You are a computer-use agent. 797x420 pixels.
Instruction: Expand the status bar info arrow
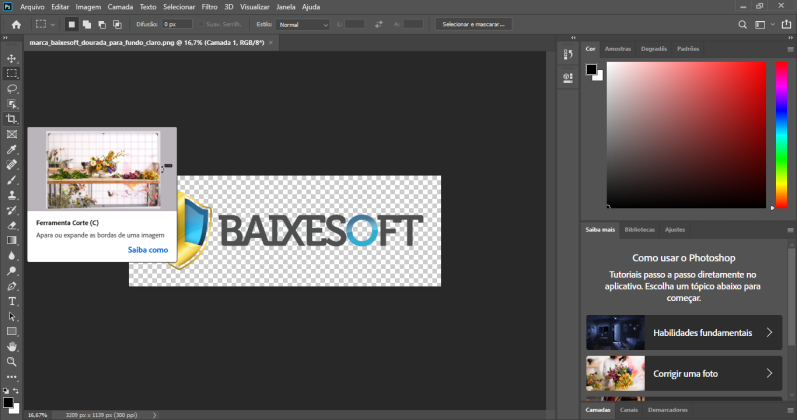[155, 415]
